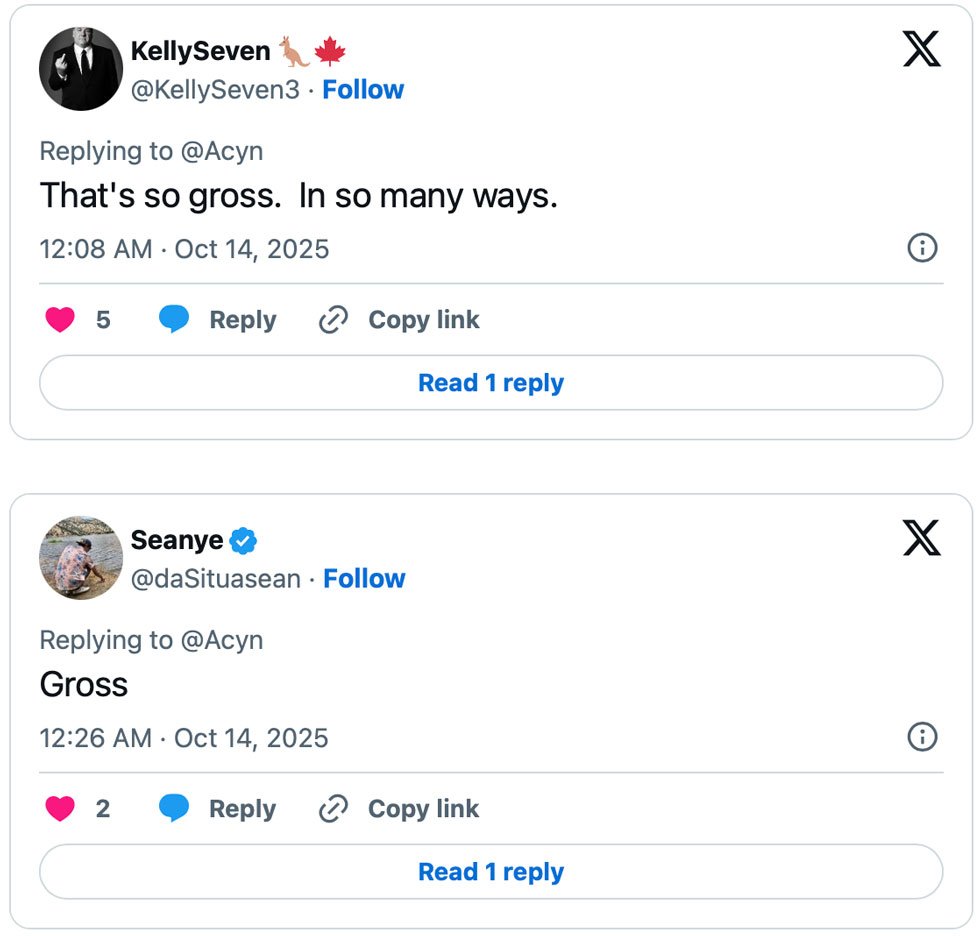Follow the @KellySeven3 account
980x936 pixels.
363,90
